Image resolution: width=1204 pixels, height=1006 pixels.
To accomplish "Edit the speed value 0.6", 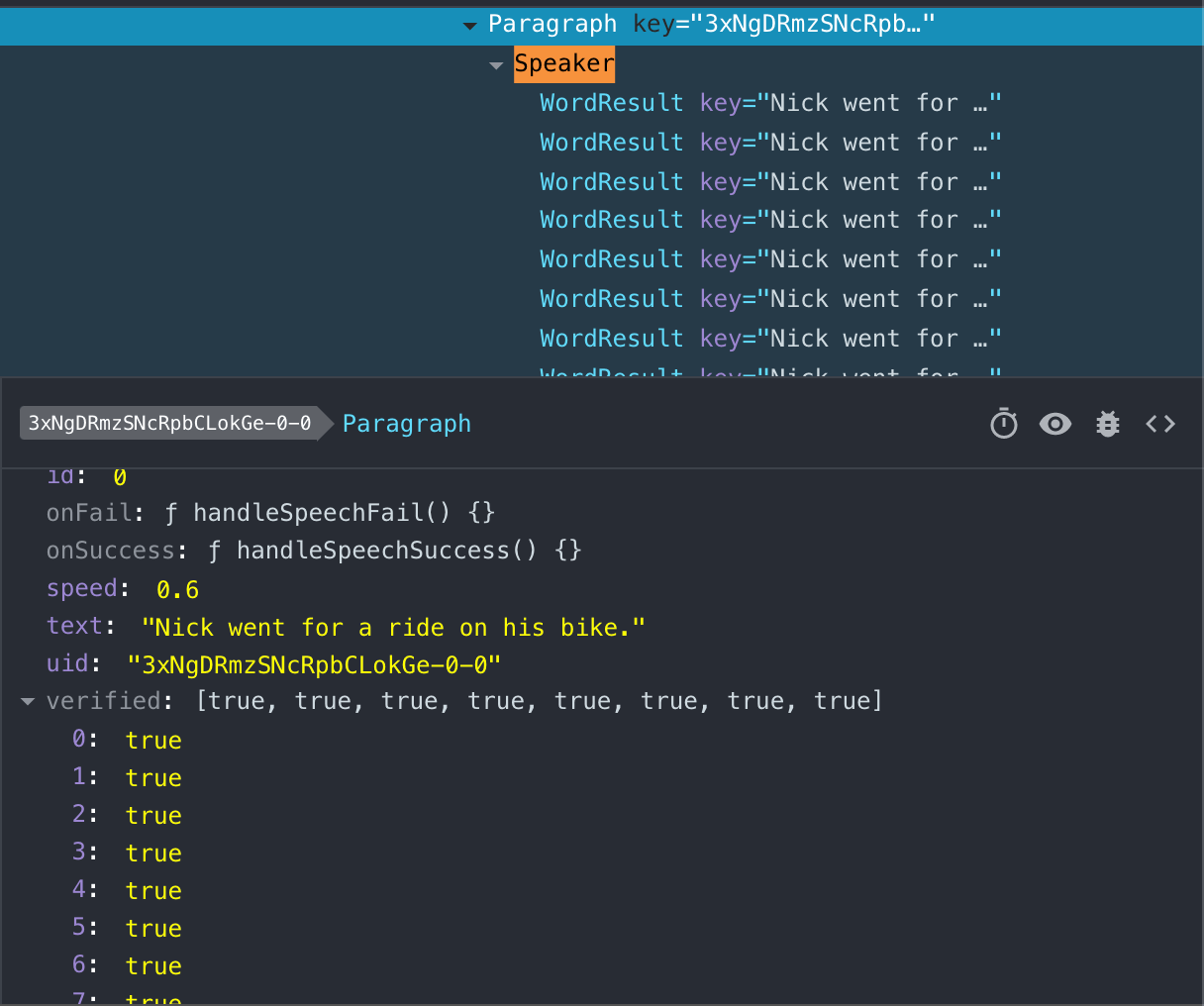I will (x=176, y=588).
